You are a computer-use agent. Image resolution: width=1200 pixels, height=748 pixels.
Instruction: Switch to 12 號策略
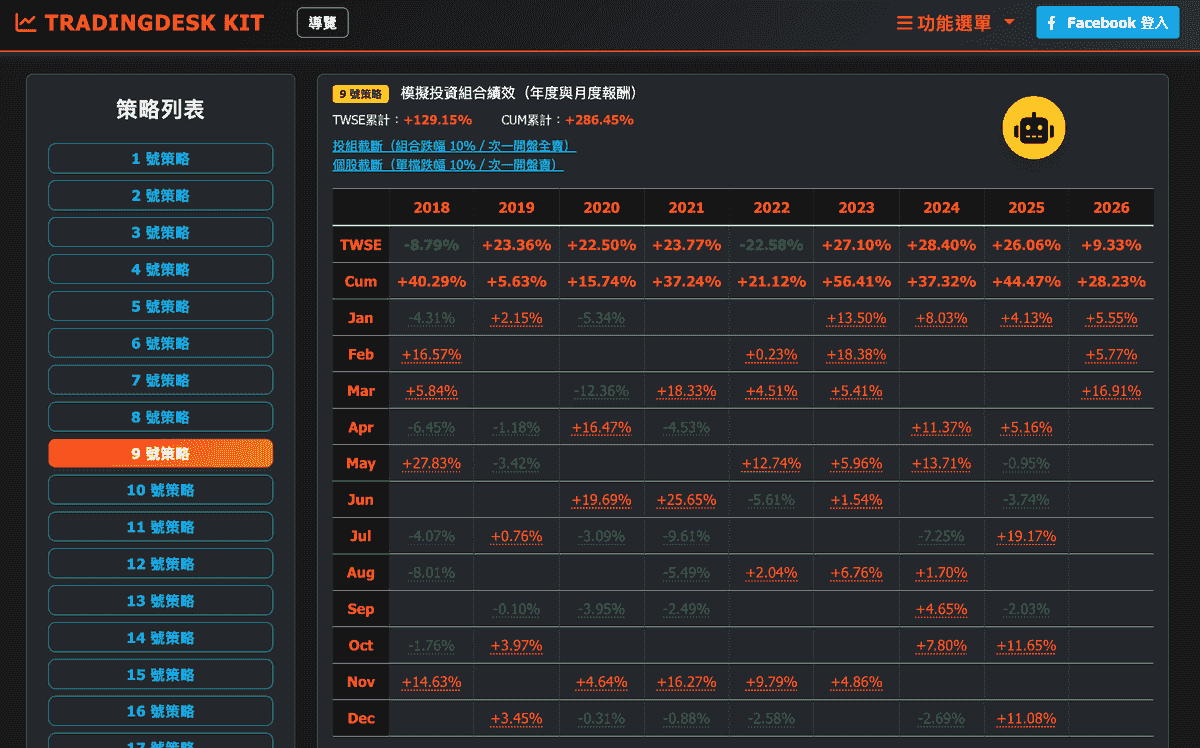160,564
